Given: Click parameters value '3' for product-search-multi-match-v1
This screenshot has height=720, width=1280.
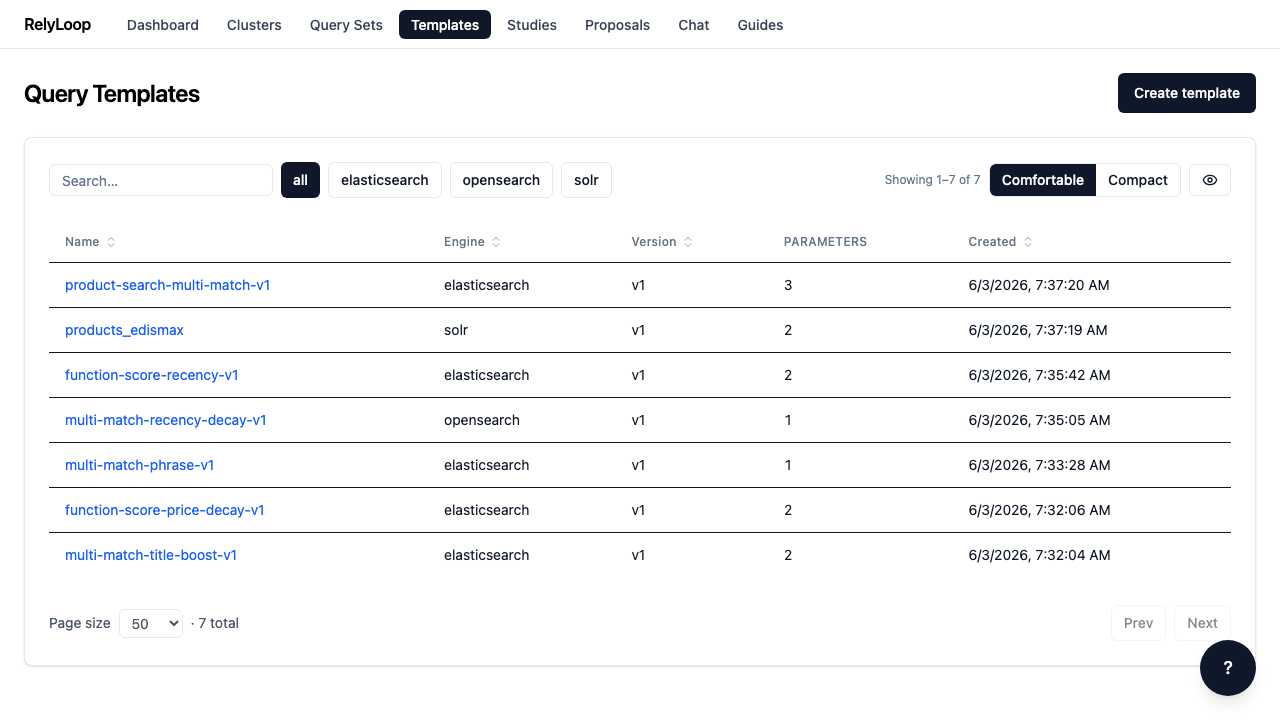Looking at the screenshot, I should coord(788,285).
